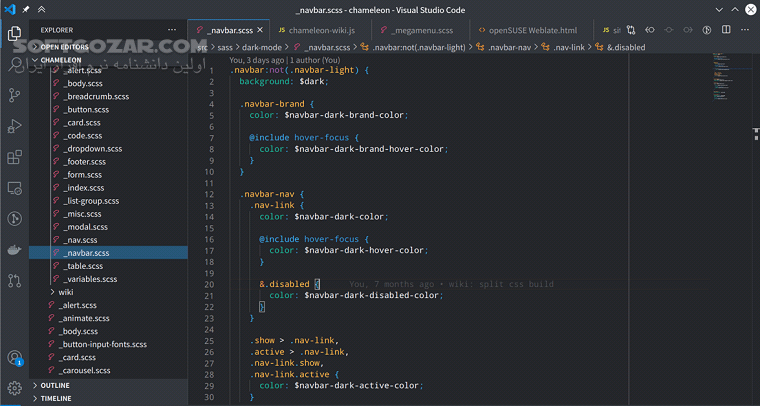
Task: Open _variables.scss in the file tree
Action: click(x=90, y=279)
